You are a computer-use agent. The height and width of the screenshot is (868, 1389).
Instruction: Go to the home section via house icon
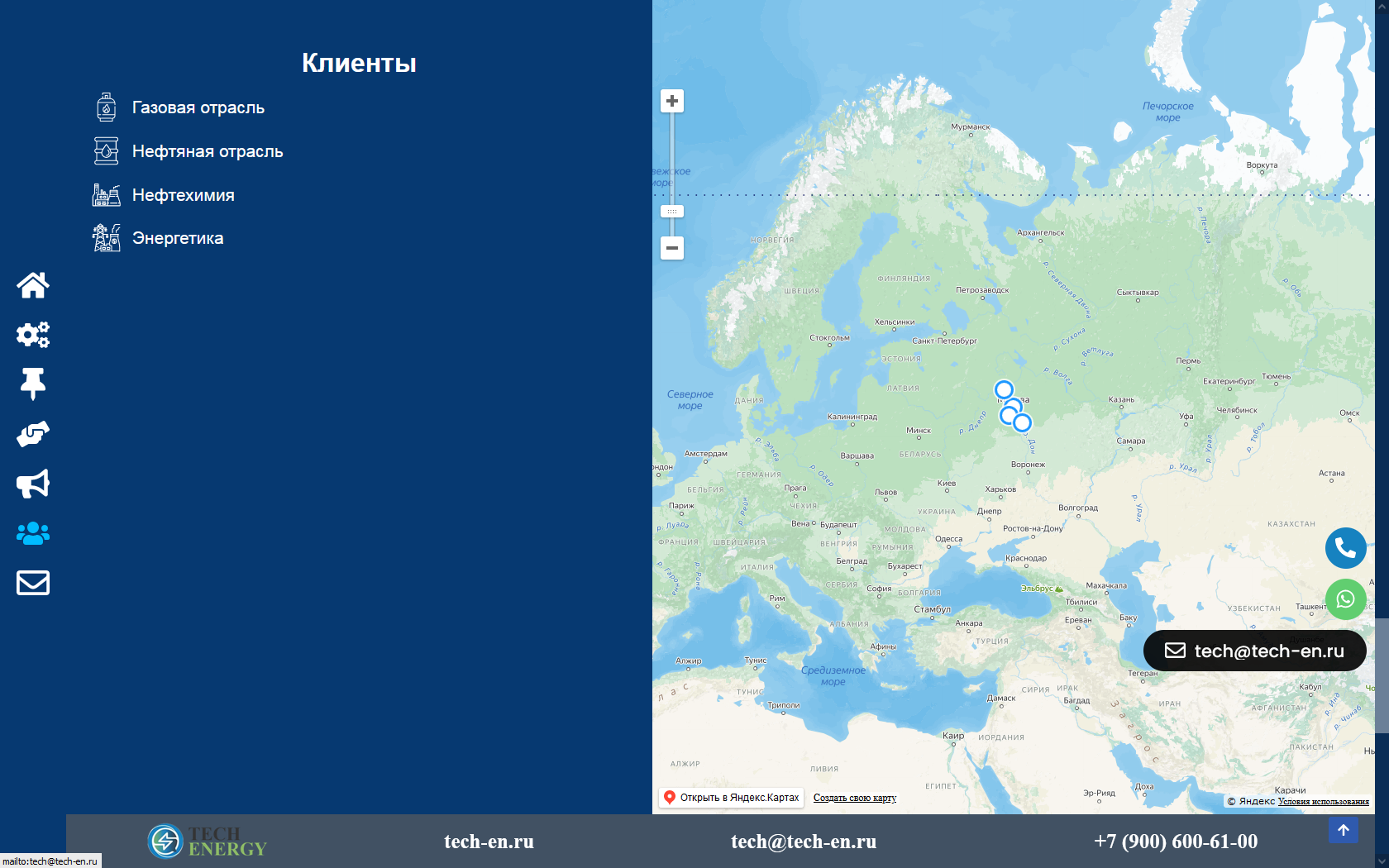33,285
